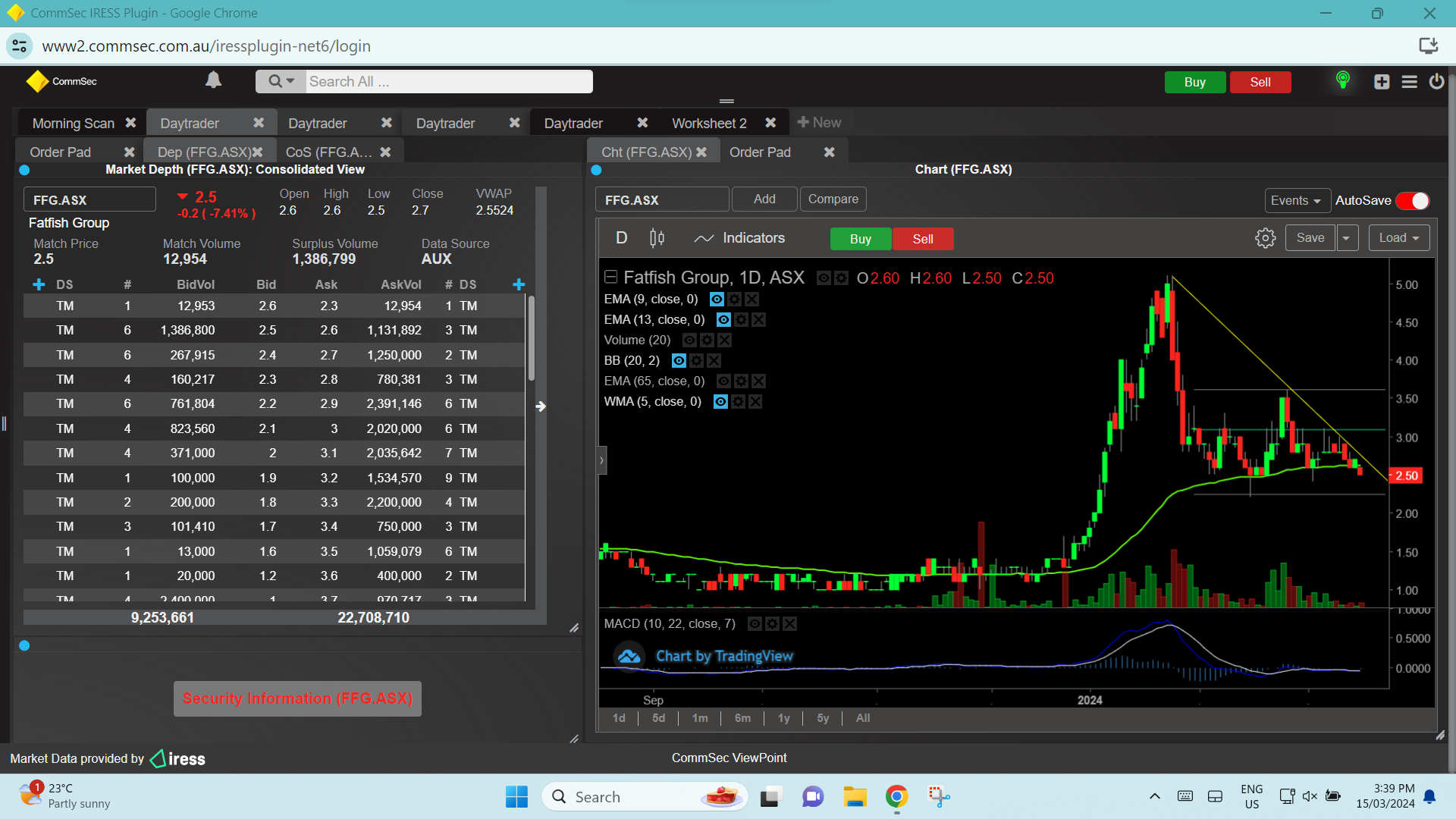Click the search magnifier icon

[275, 81]
